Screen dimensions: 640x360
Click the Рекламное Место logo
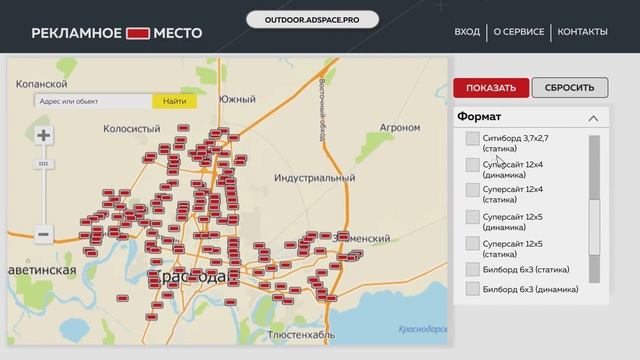[x=117, y=33]
